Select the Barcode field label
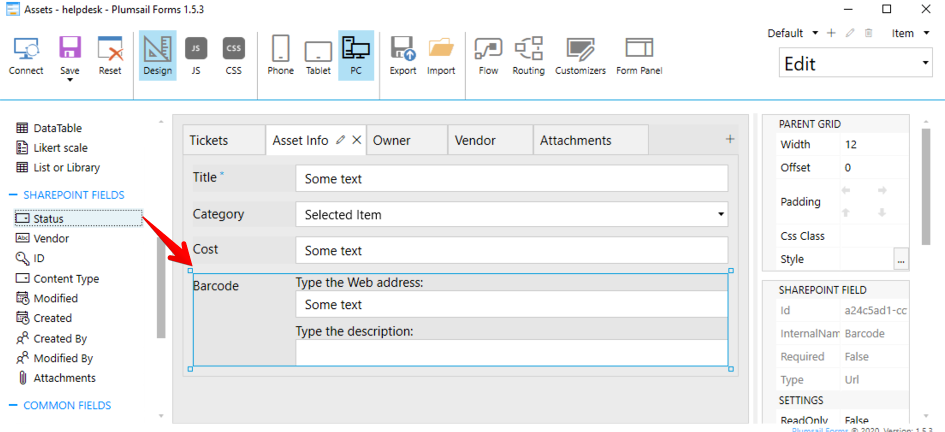The image size is (945, 432). point(216,286)
